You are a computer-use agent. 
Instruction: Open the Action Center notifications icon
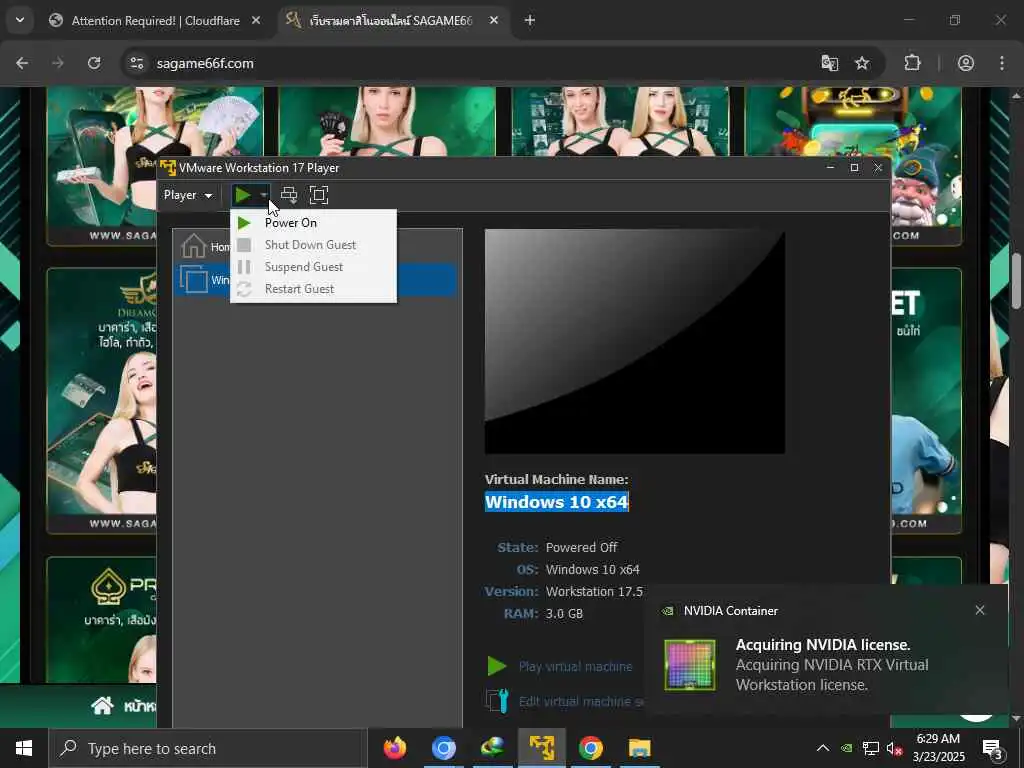click(993, 748)
